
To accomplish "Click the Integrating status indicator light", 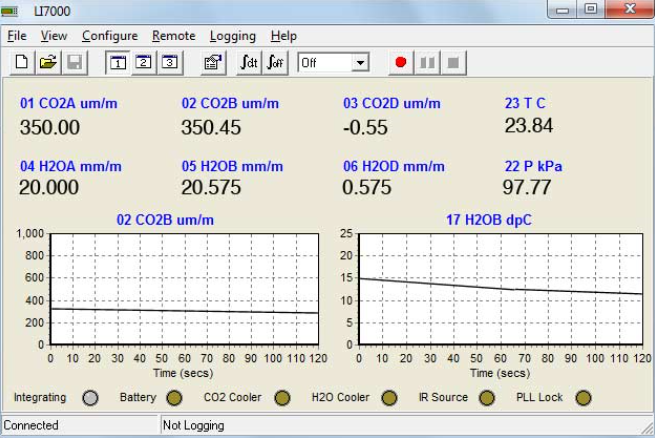I will click(x=90, y=398).
